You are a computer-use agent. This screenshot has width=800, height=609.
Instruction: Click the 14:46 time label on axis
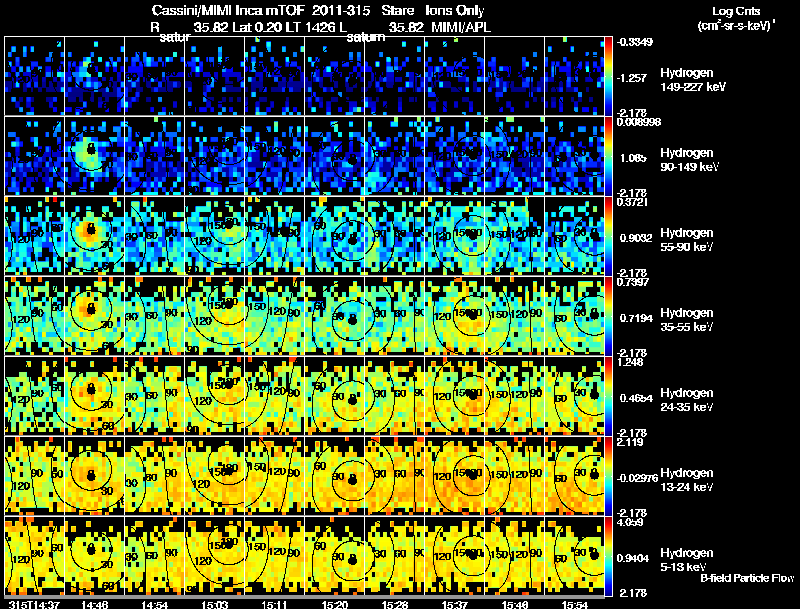click(x=94, y=604)
